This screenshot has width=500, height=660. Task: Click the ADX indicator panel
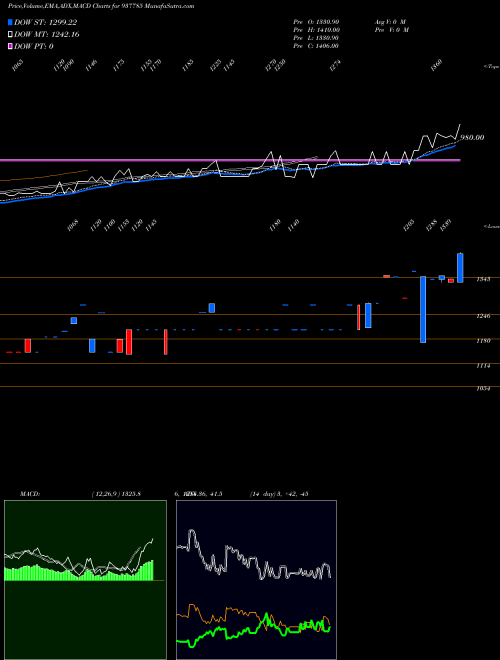pyautogui.click(x=256, y=580)
